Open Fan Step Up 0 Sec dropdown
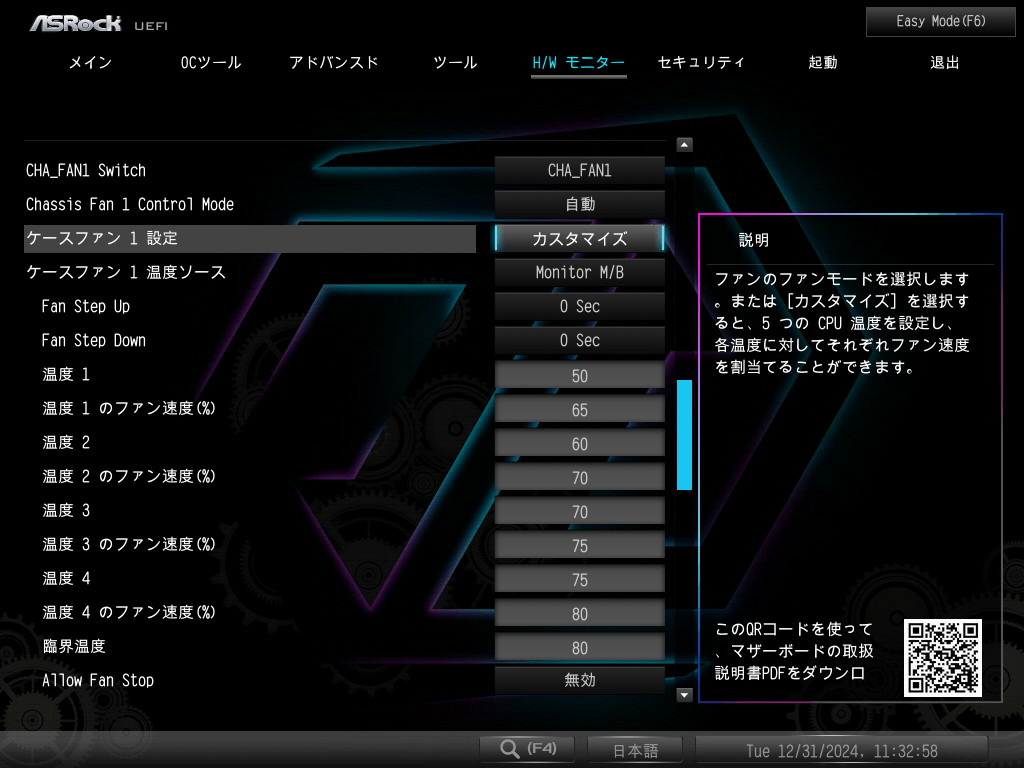This screenshot has height=768, width=1024. pos(579,306)
